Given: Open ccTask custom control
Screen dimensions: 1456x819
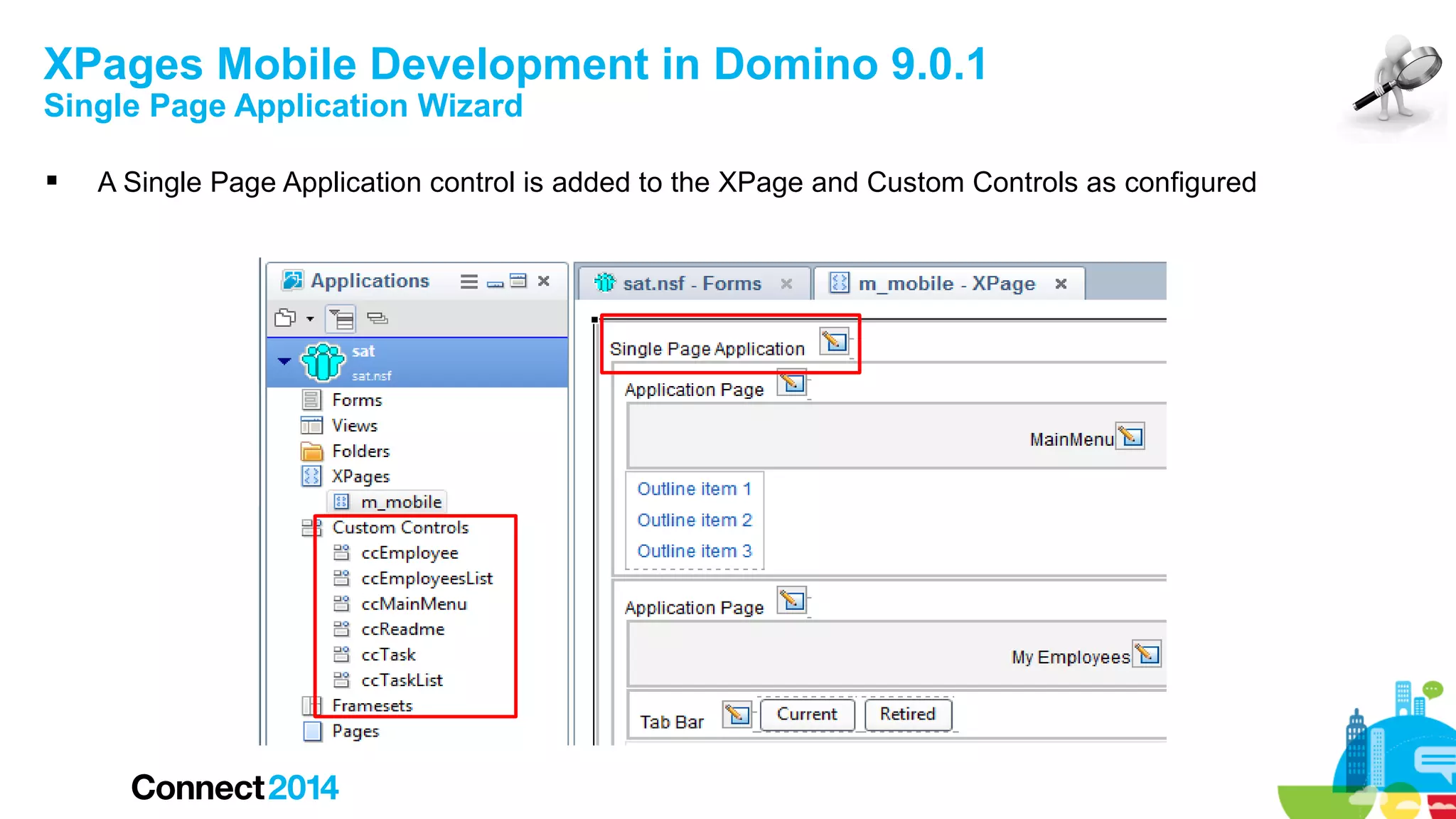Looking at the screenshot, I should 389,655.
